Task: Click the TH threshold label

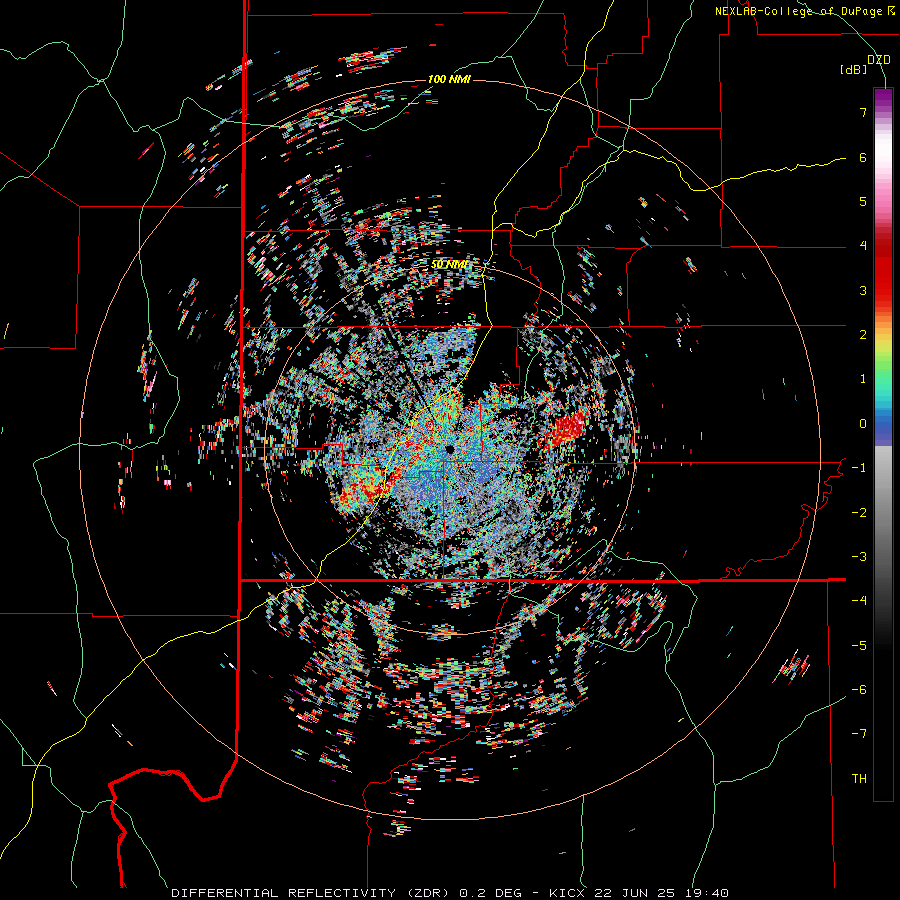Action: pos(859,779)
